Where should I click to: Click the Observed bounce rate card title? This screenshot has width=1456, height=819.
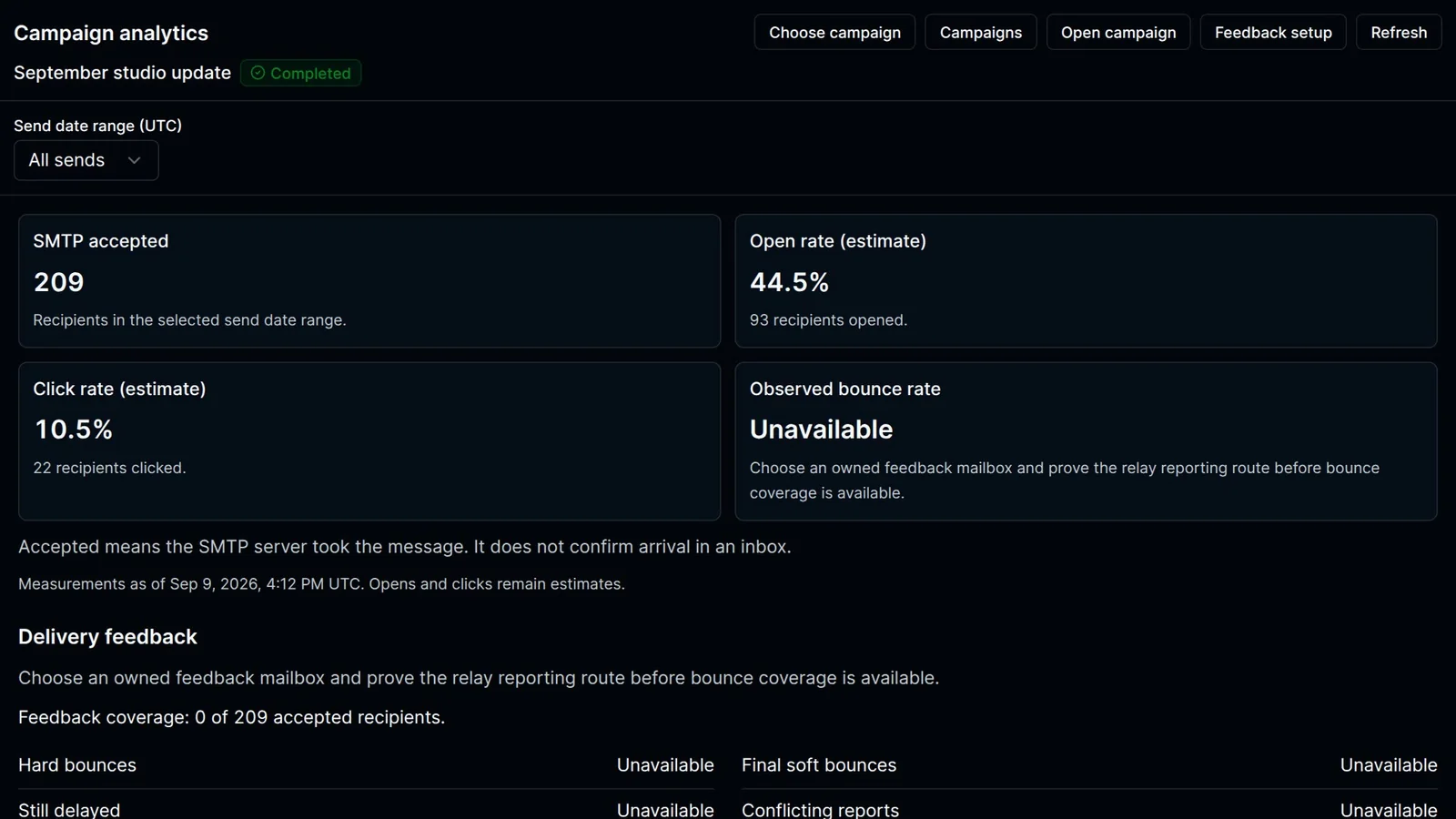[x=844, y=389]
